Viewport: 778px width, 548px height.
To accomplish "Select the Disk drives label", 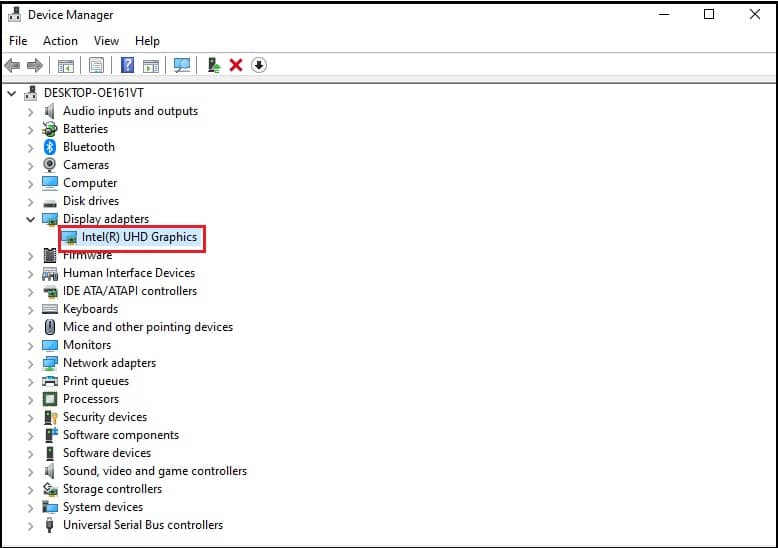I will point(91,201).
